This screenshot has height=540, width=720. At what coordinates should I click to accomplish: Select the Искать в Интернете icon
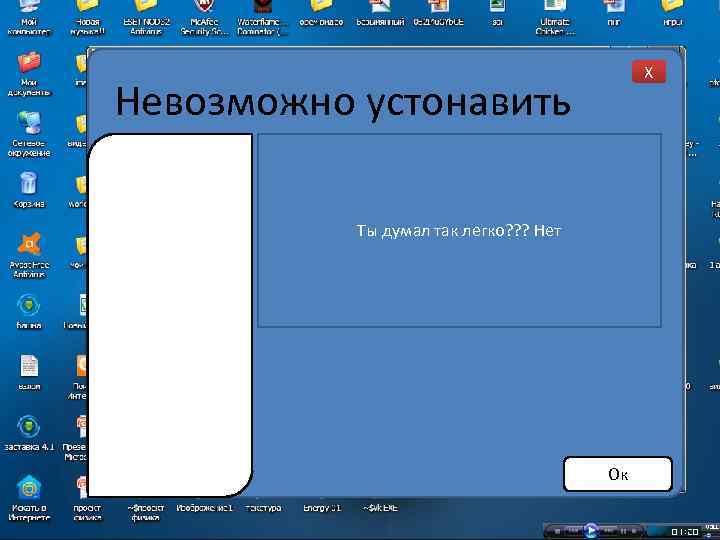(x=29, y=499)
